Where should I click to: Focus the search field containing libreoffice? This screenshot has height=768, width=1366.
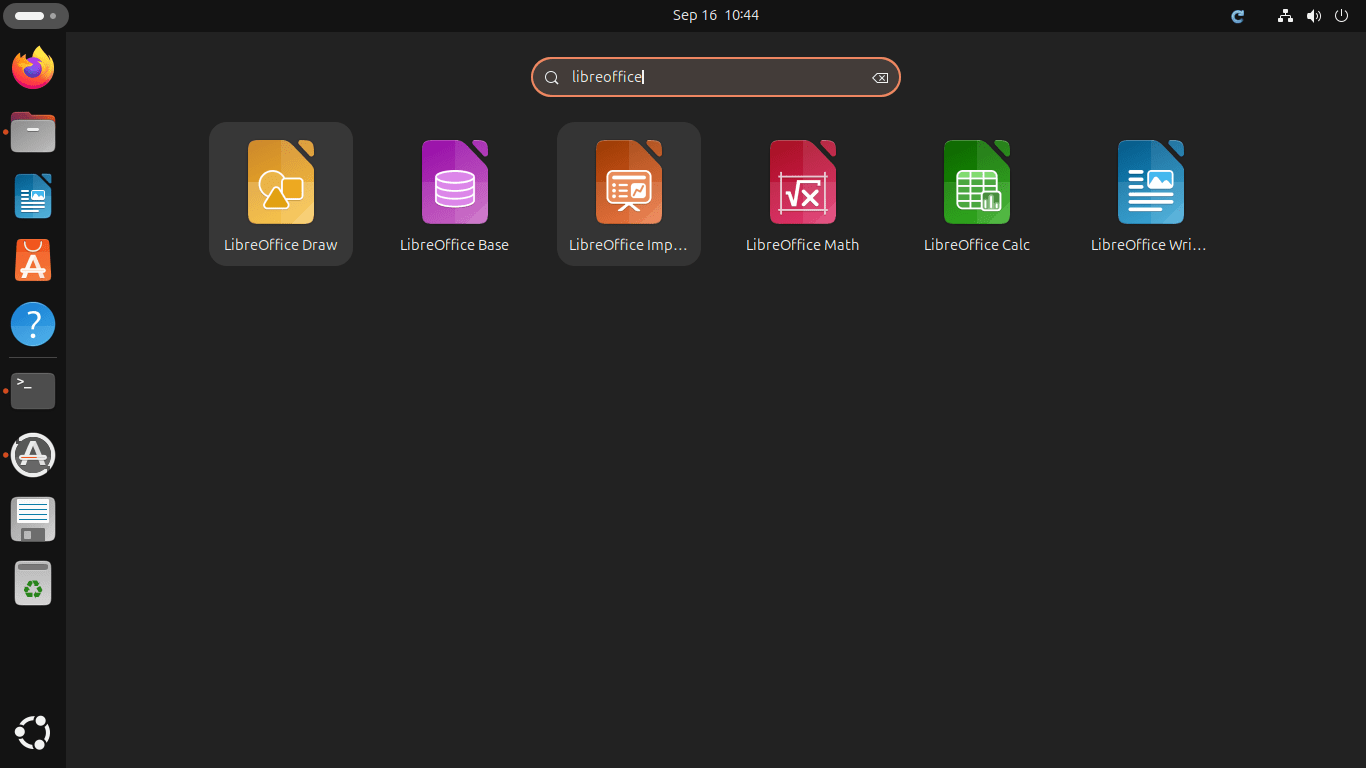[716, 77]
